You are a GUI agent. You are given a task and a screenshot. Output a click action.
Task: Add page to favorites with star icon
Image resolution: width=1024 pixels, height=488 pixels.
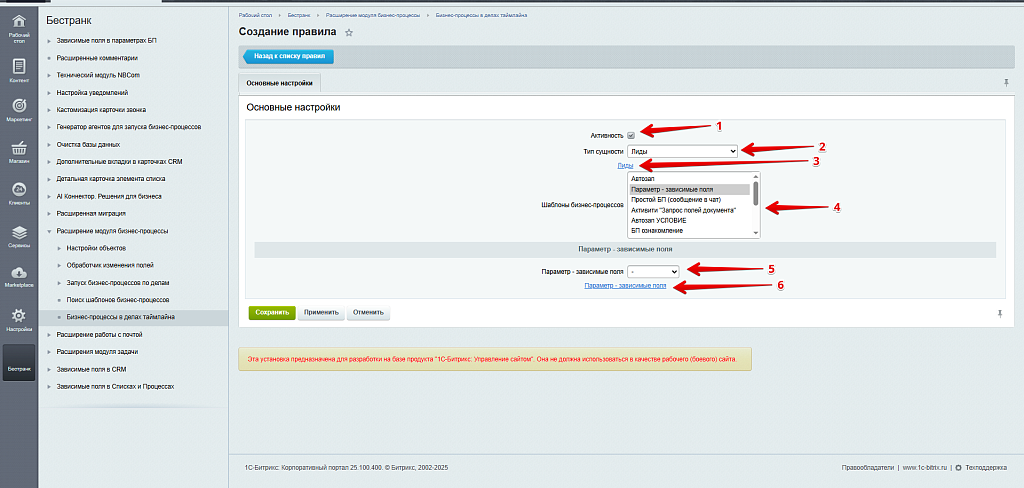(x=349, y=33)
